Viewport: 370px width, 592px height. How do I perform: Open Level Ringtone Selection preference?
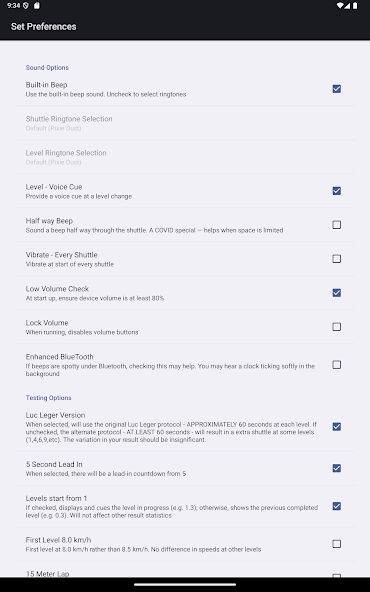point(185,157)
